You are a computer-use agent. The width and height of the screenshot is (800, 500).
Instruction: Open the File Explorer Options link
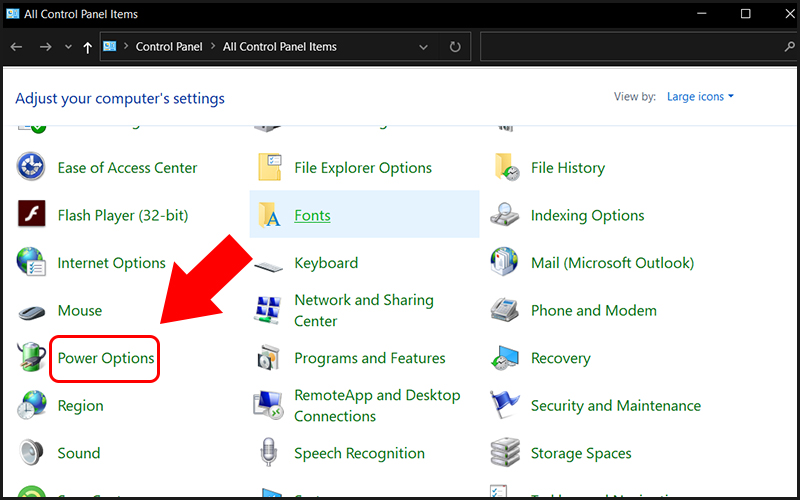[363, 168]
